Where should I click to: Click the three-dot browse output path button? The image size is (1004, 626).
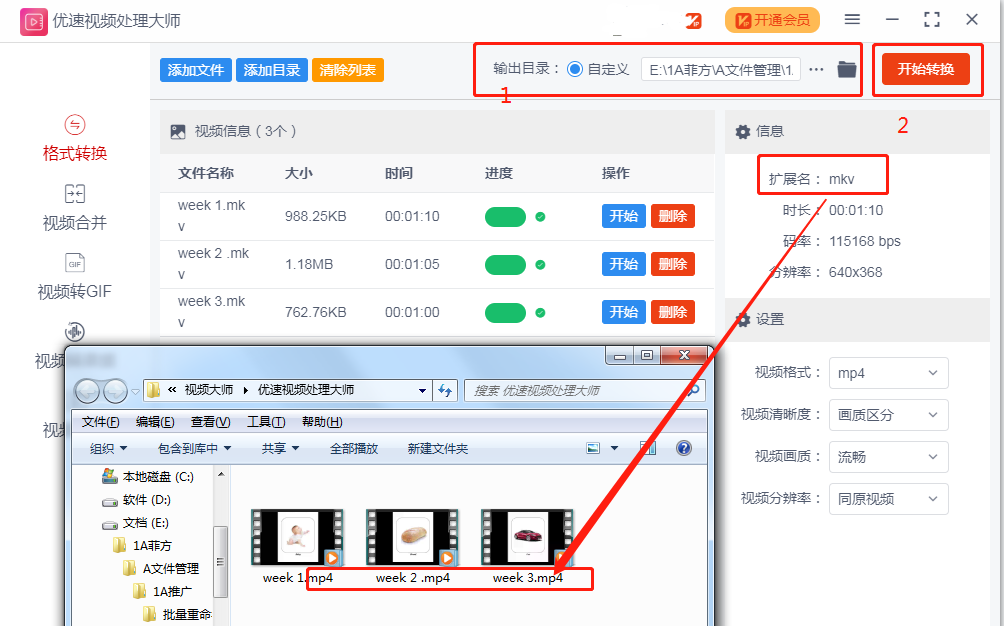coord(817,69)
